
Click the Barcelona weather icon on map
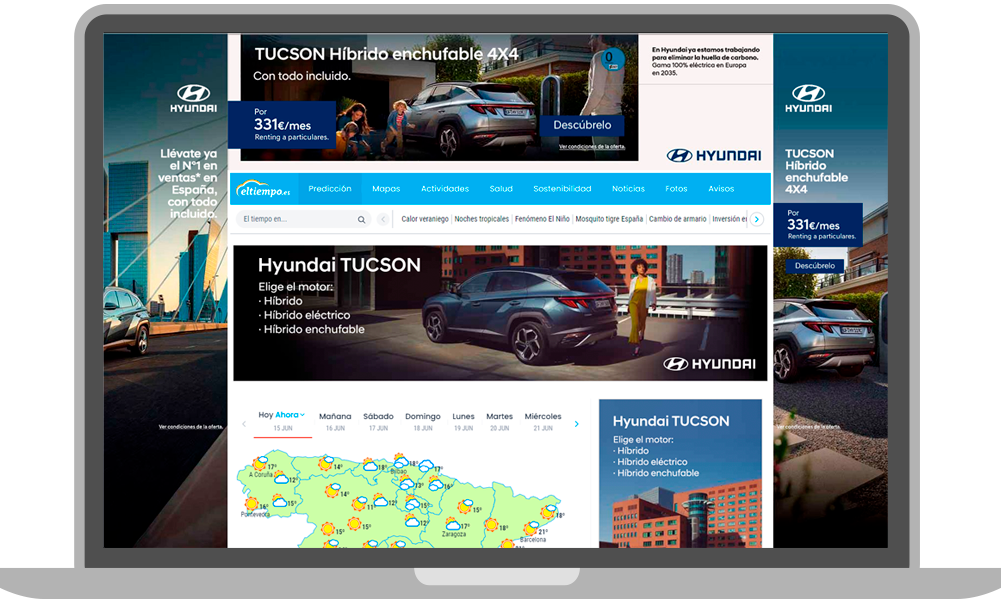531,529
